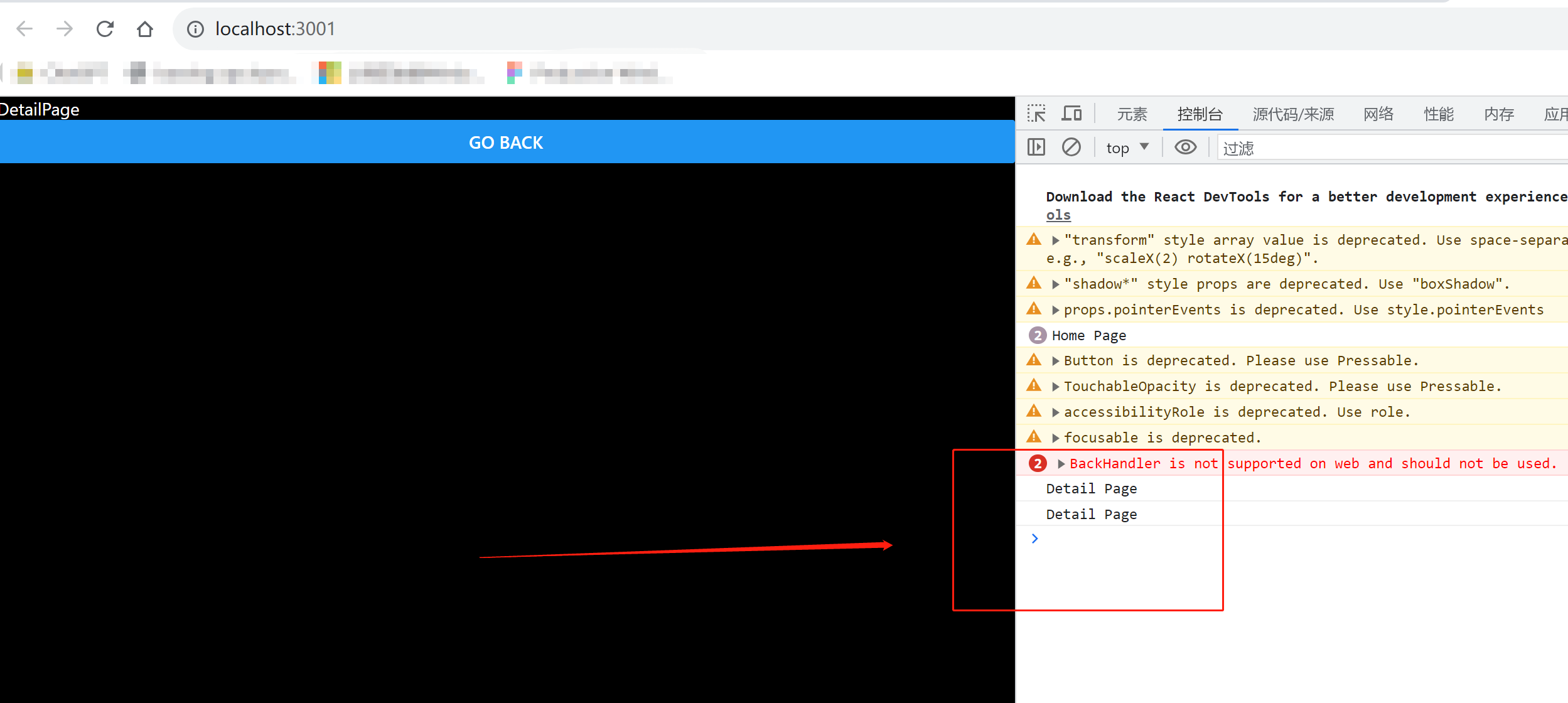
Task: Clear the console using the ban icon
Action: [x=1071, y=146]
